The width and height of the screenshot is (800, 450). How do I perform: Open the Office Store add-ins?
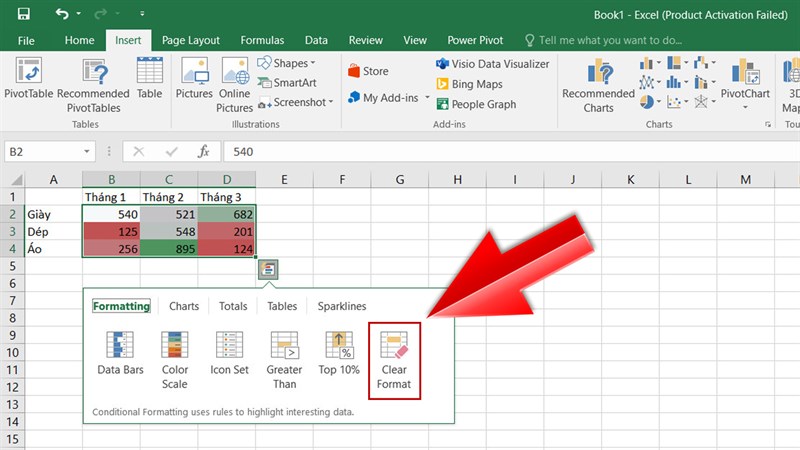[368, 71]
